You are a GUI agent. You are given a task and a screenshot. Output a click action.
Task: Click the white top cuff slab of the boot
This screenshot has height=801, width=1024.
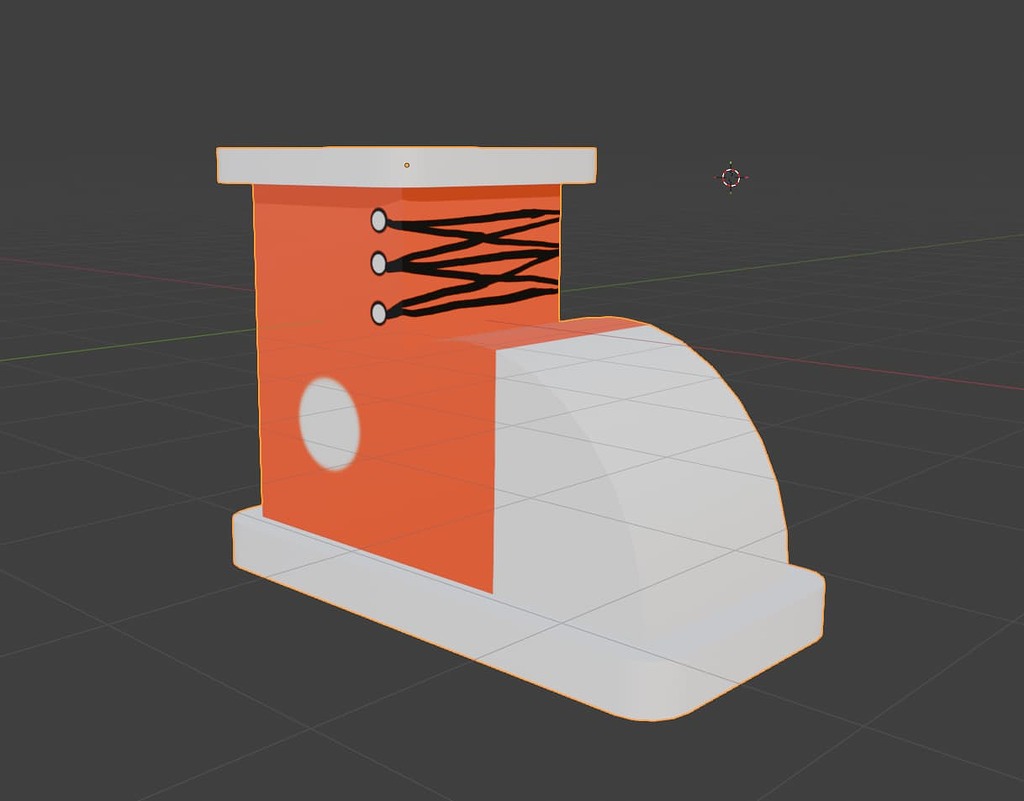point(406,166)
